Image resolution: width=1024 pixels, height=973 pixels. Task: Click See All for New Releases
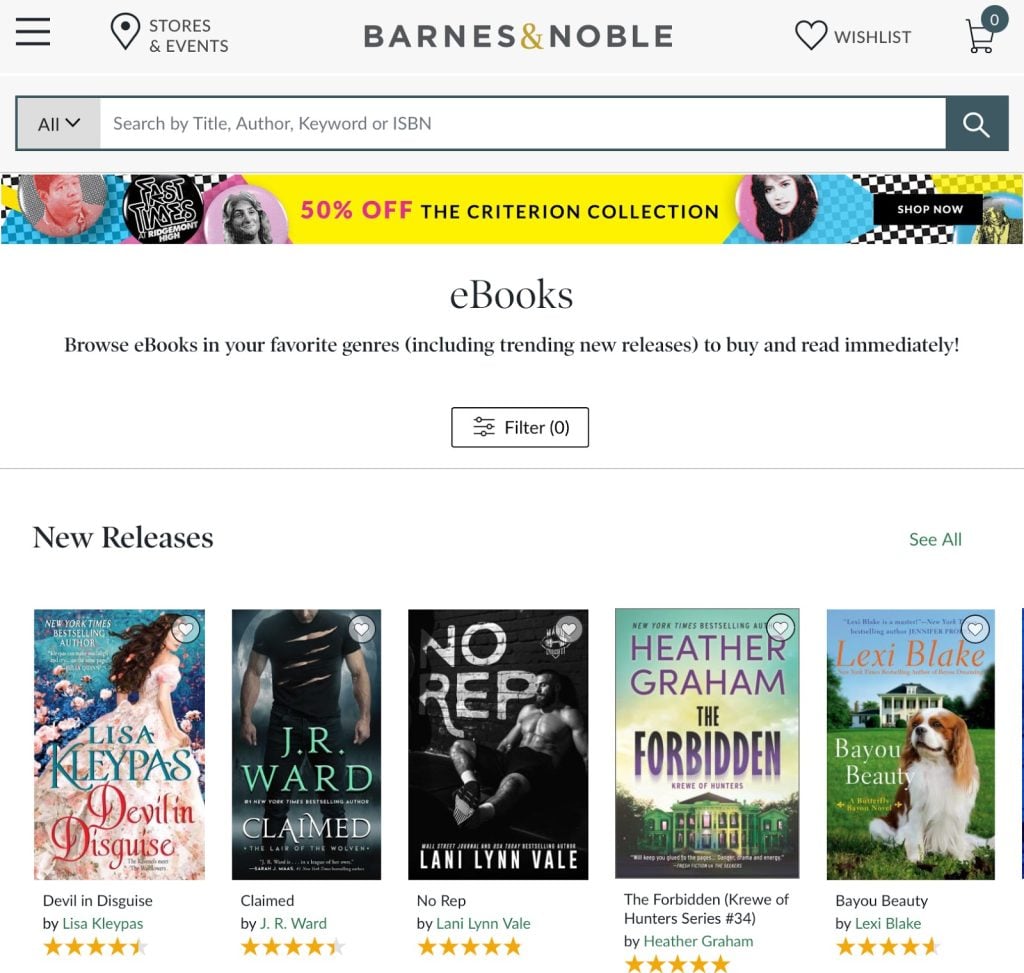[935, 539]
